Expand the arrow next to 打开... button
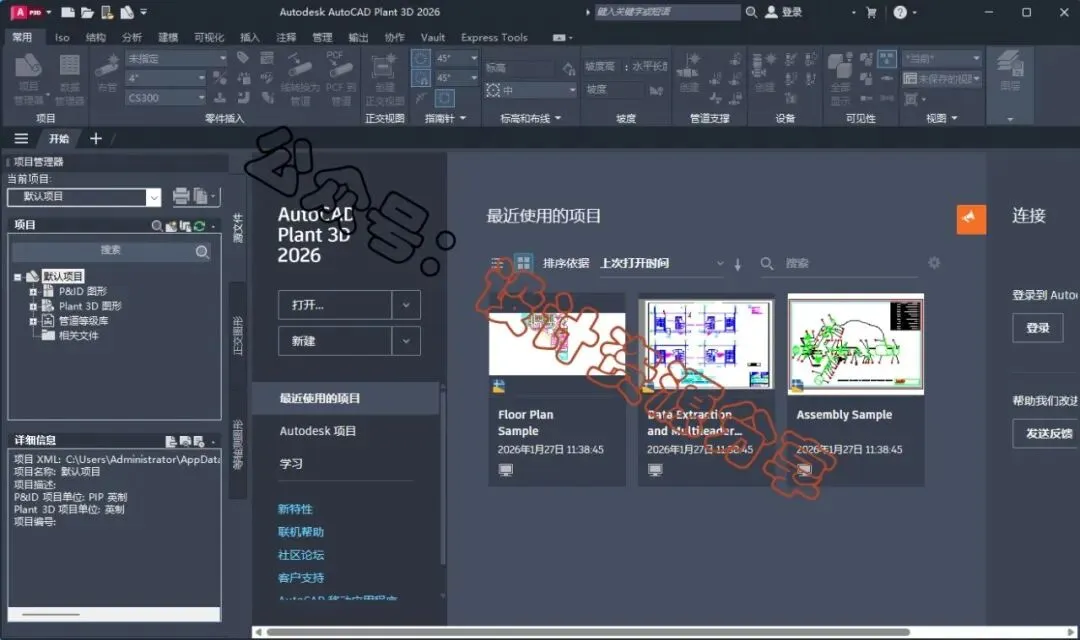1080x640 pixels. [406, 304]
